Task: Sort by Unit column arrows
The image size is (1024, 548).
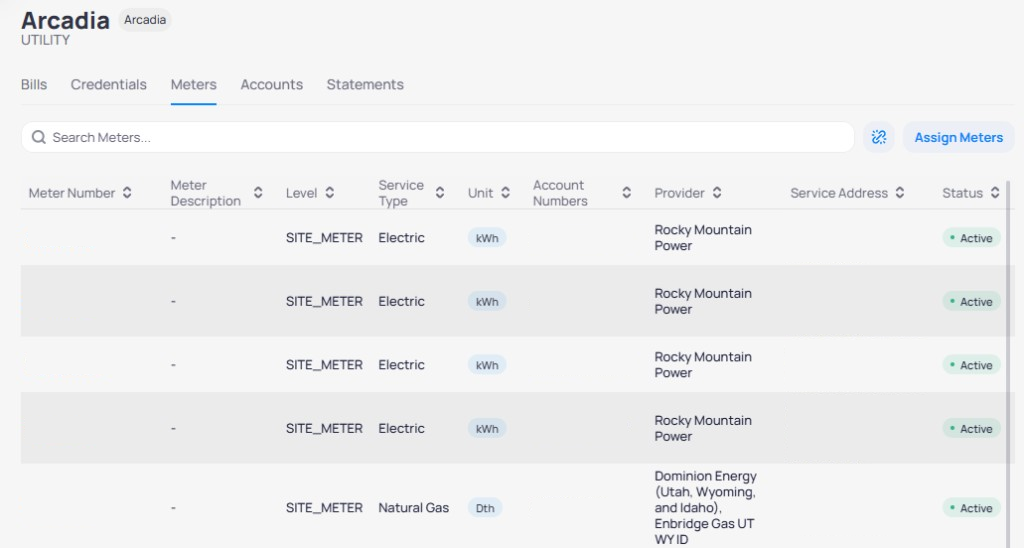Action: tap(505, 193)
